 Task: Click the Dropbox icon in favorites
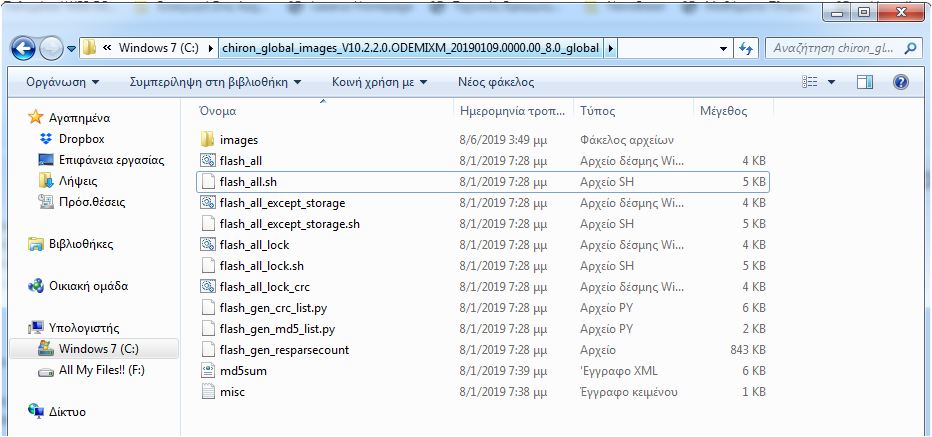pos(46,139)
